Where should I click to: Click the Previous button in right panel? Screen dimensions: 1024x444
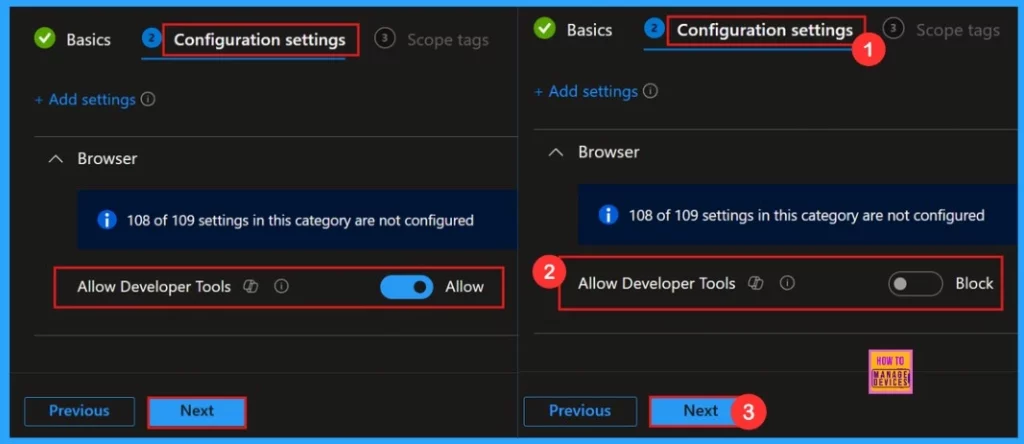580,411
